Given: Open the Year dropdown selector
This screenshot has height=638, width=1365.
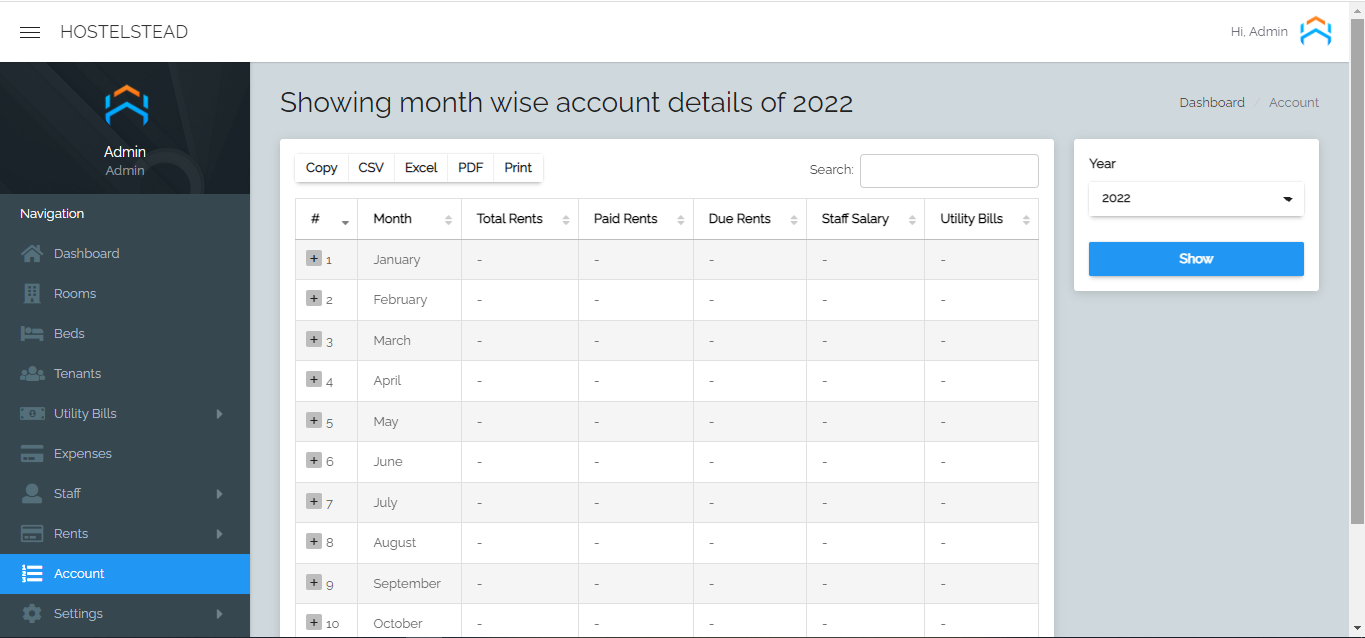Looking at the screenshot, I should tap(1196, 199).
